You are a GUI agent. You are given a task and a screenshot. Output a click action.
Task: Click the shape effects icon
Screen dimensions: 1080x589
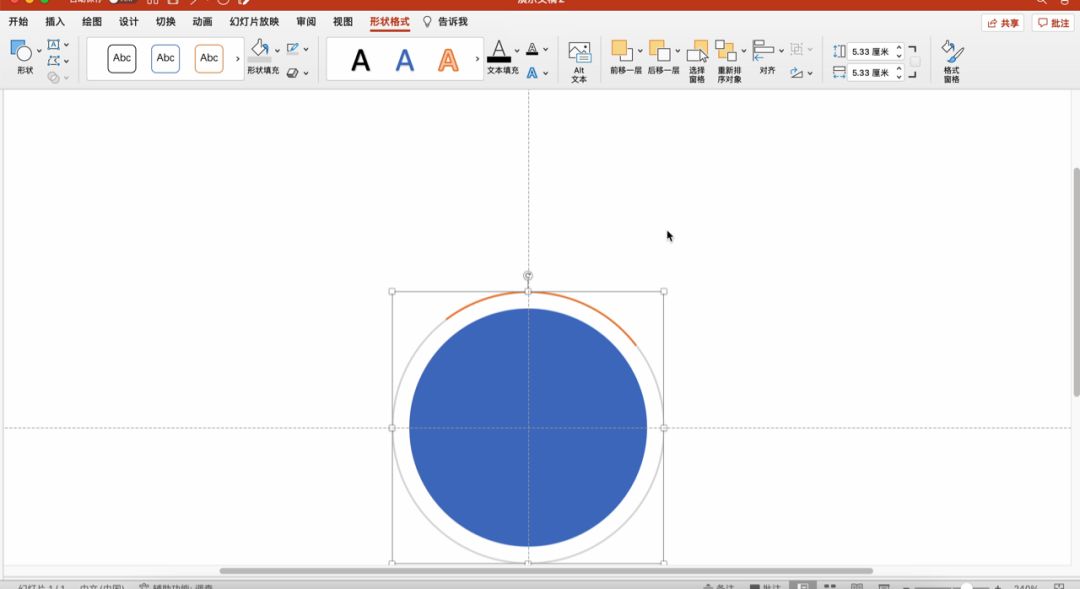(293, 72)
